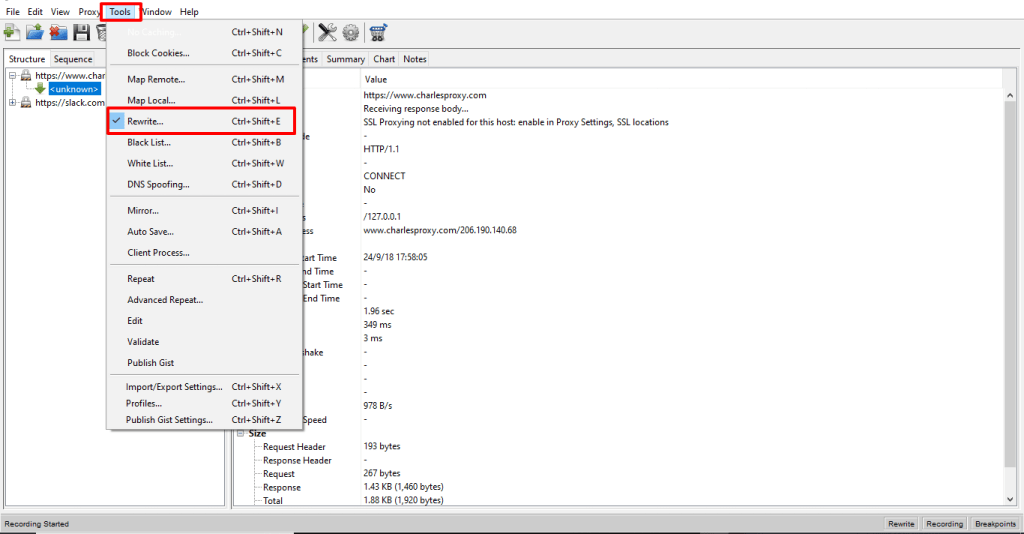Click the Close Session icon
The image size is (1024, 534).
tap(58, 33)
